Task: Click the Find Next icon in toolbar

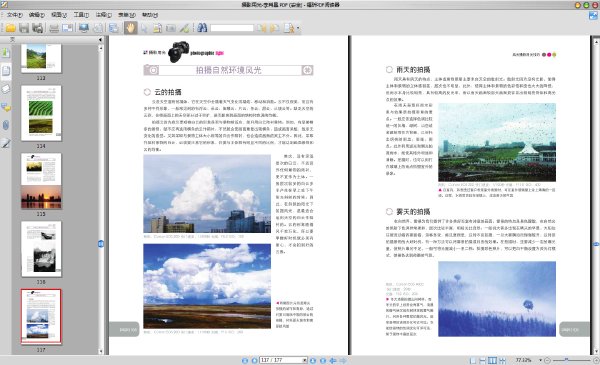Action: (274, 28)
